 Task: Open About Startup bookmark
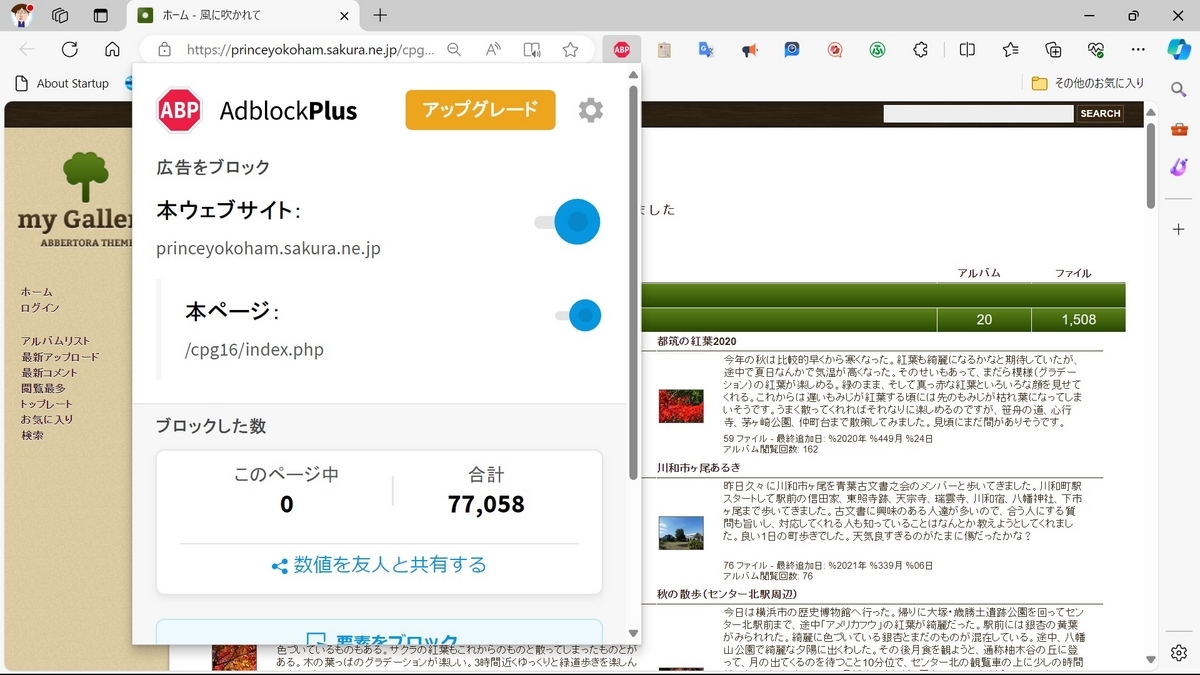(62, 83)
